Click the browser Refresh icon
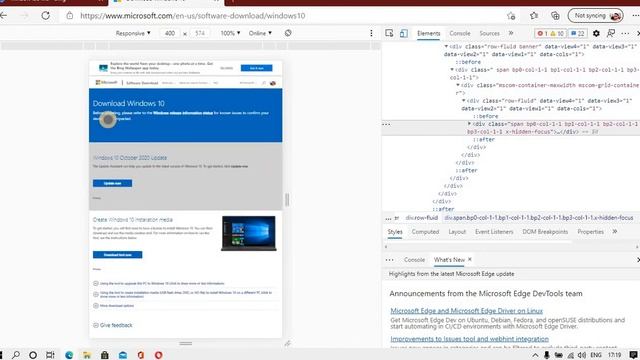Image resolution: width=640 pixels, height=360 pixels. click(46, 16)
